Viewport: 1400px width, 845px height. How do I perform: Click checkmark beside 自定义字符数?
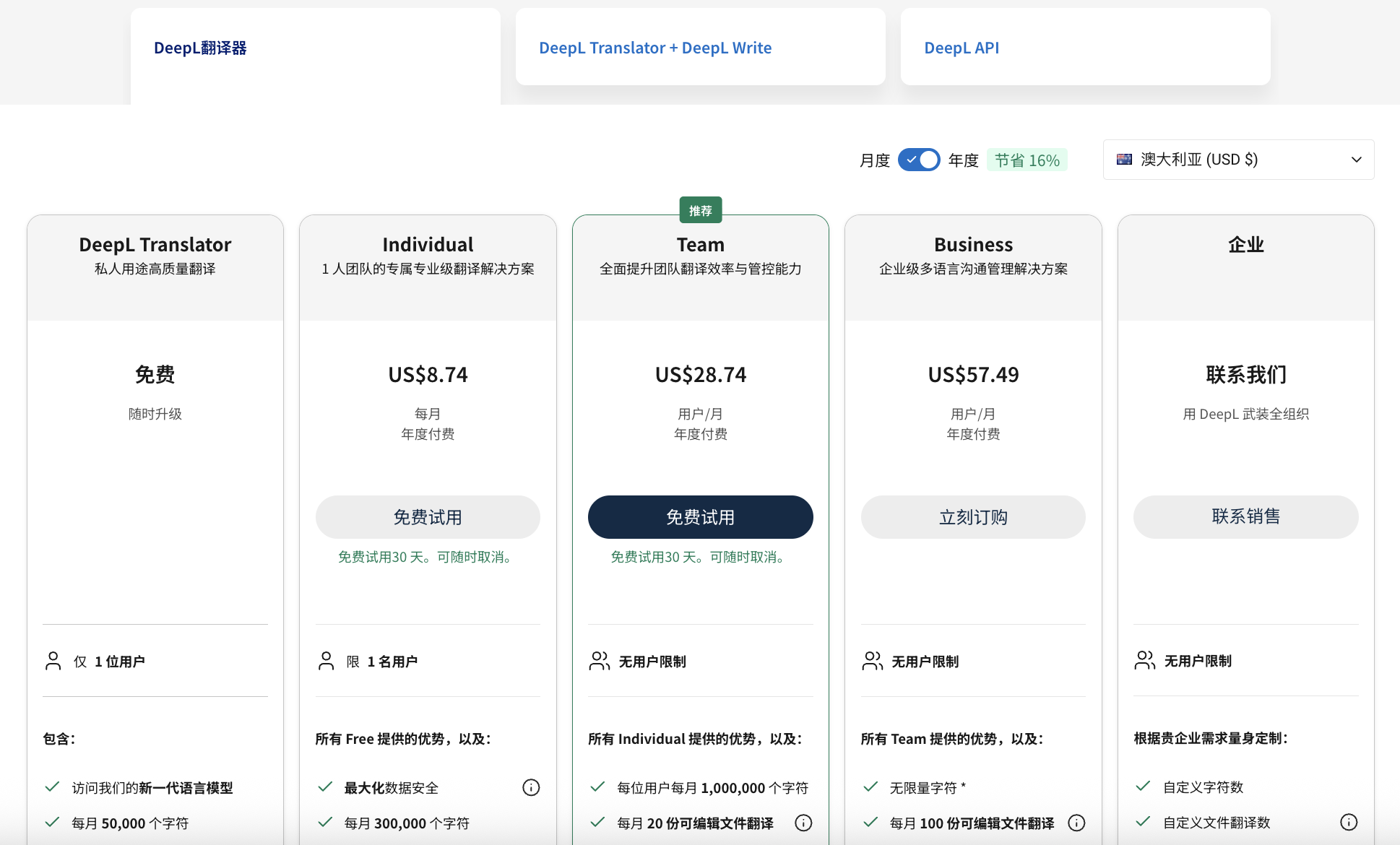pos(1143,786)
